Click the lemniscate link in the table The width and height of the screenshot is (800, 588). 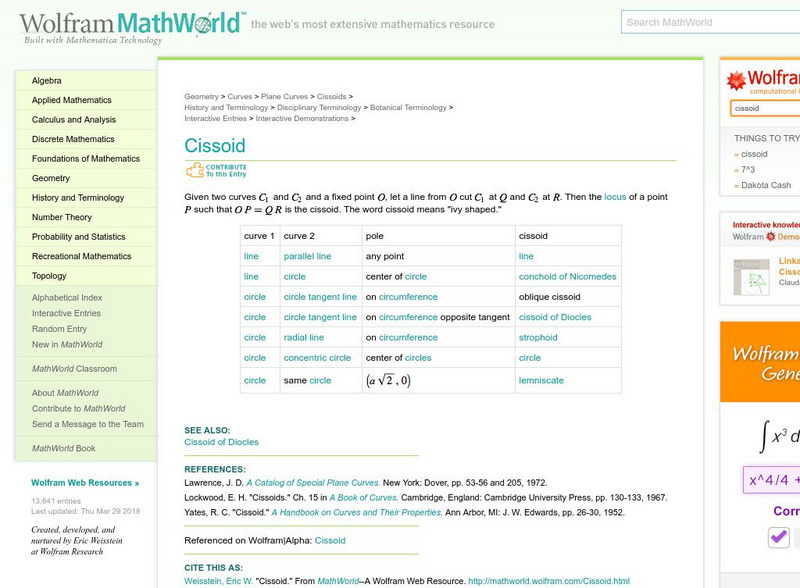(542, 380)
